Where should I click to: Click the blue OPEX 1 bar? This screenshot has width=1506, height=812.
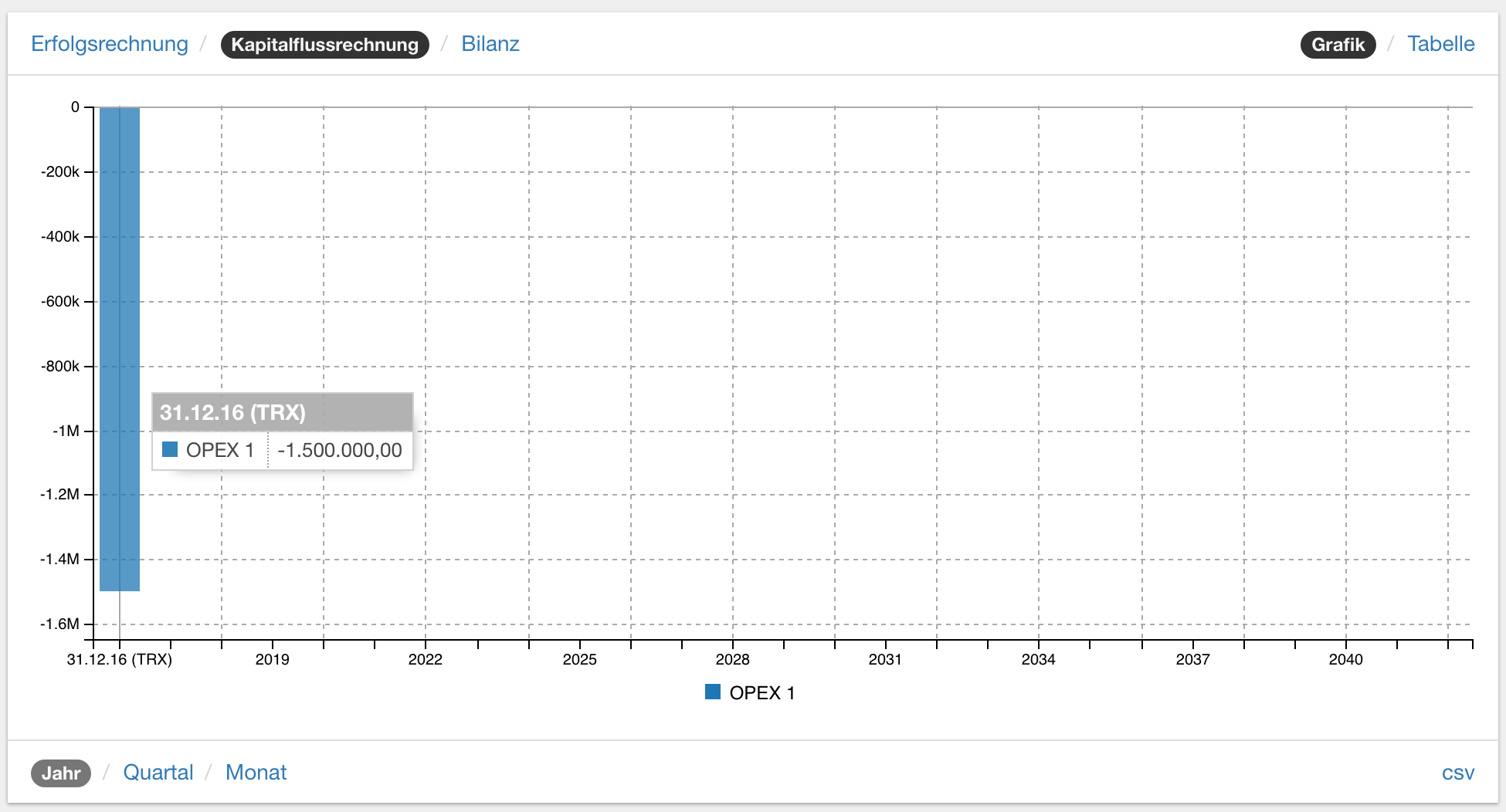120,309
